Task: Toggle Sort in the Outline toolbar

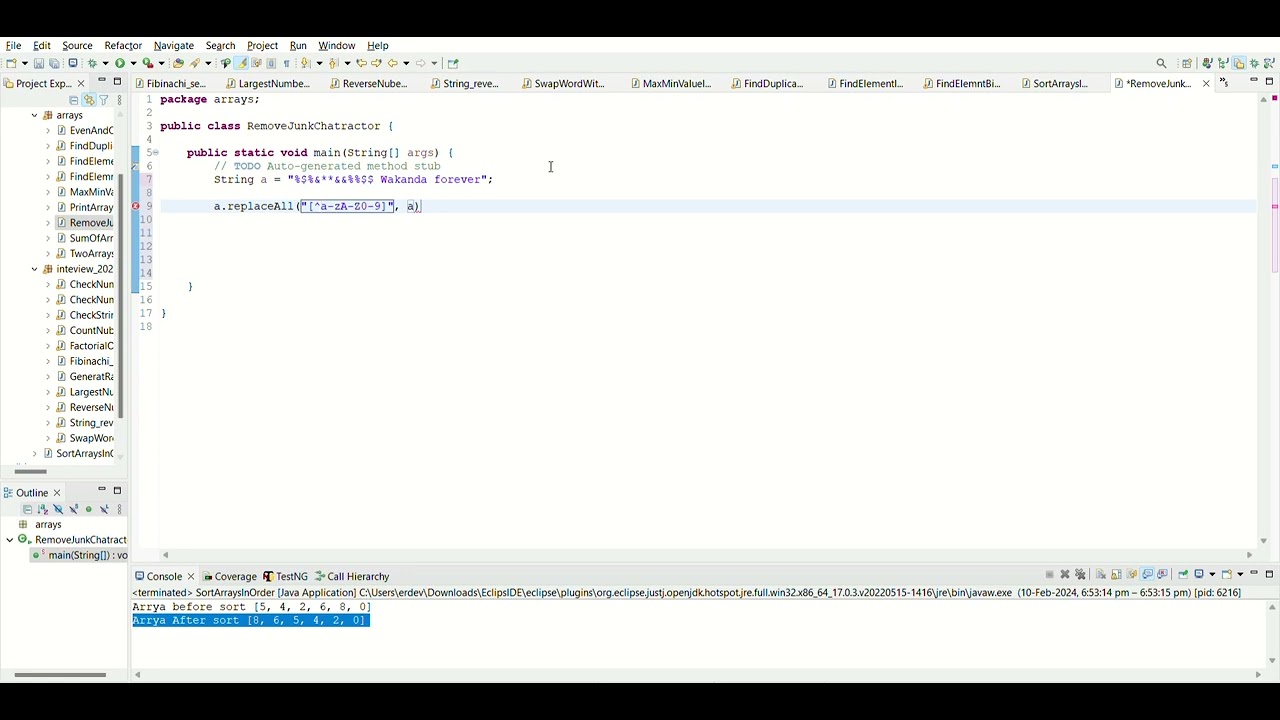Action: 42,509
